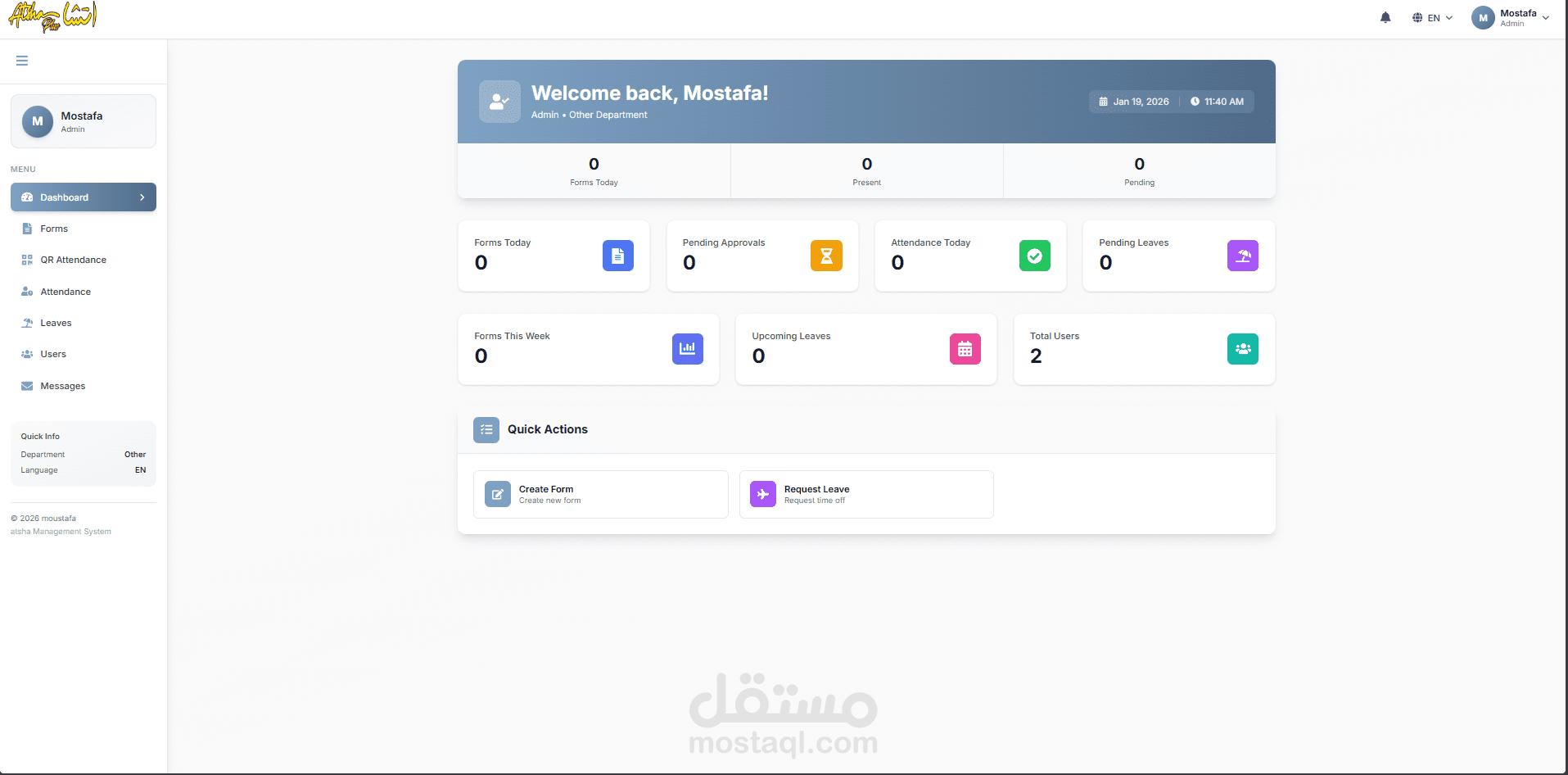
Task: Select the Dashboard menu item
Action: [84, 197]
